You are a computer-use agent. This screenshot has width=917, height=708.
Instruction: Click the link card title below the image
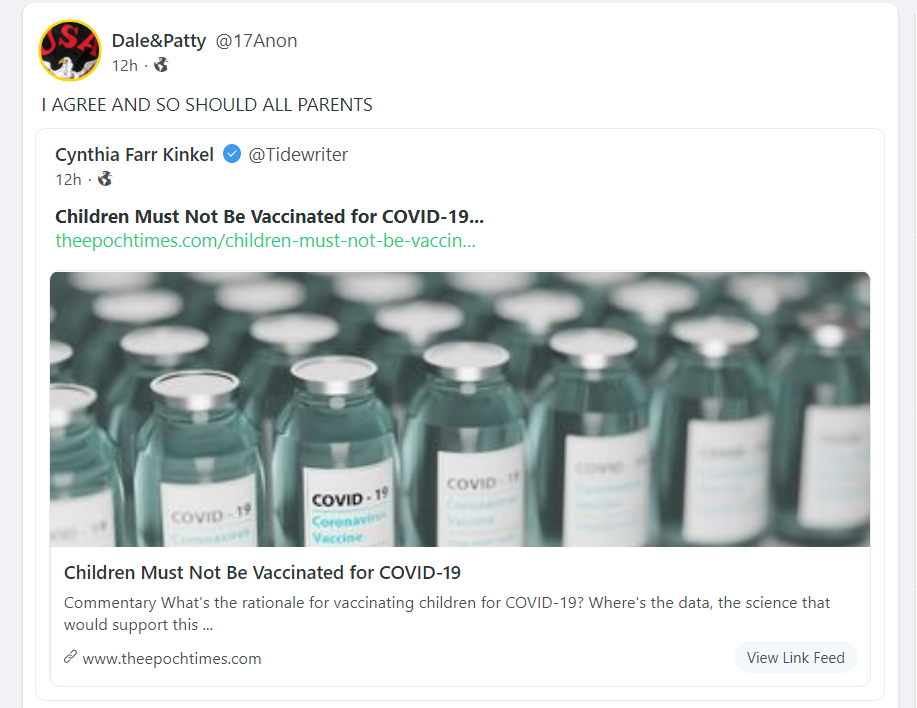(262, 573)
